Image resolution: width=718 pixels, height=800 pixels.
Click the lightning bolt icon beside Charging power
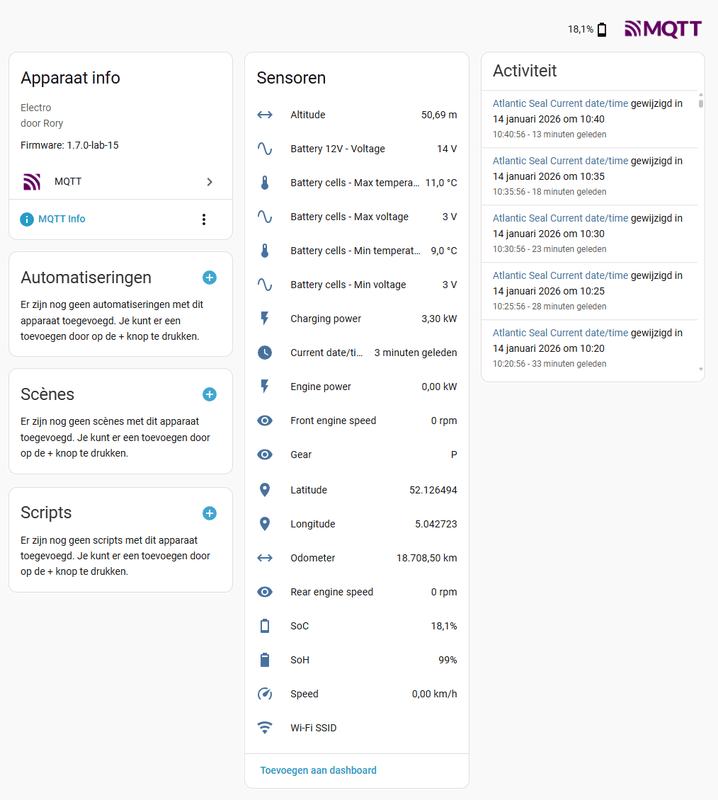pyautogui.click(x=264, y=318)
